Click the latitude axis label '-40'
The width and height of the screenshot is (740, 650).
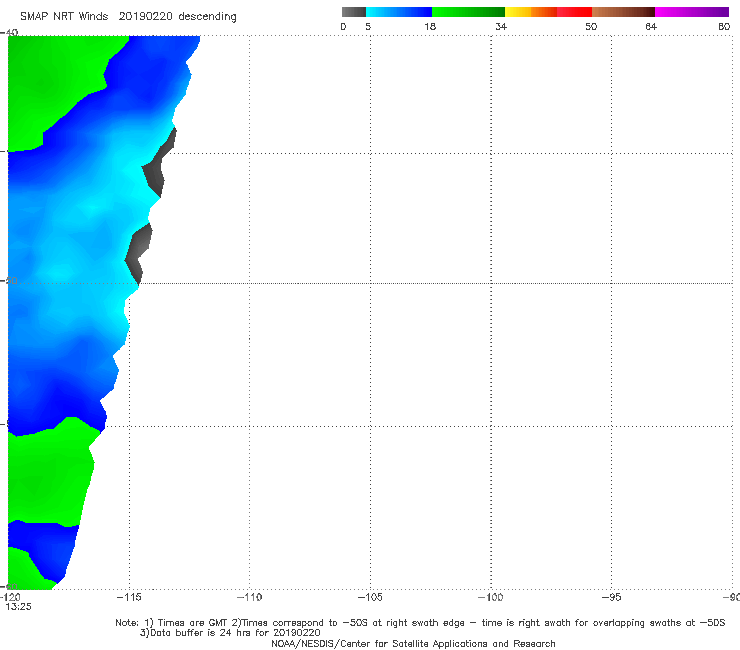click(x=9, y=33)
